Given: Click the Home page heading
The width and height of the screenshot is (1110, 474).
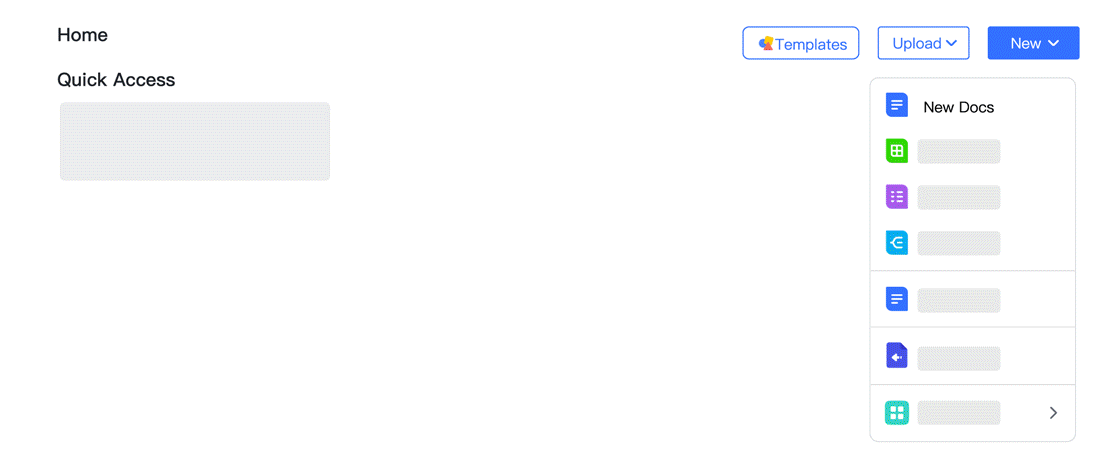Looking at the screenshot, I should point(82,35).
